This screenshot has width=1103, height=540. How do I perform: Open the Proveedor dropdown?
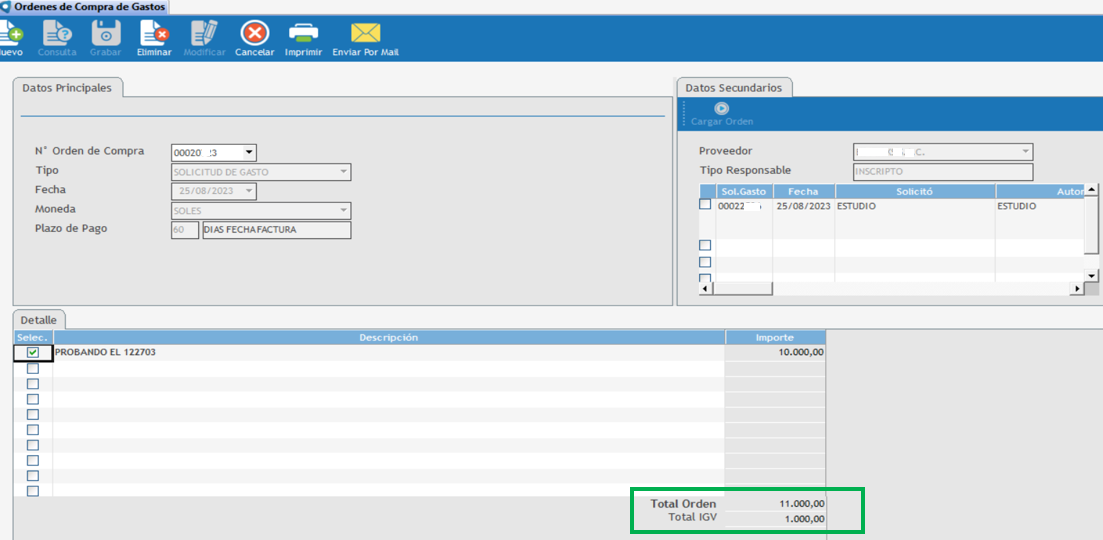pos(1026,152)
